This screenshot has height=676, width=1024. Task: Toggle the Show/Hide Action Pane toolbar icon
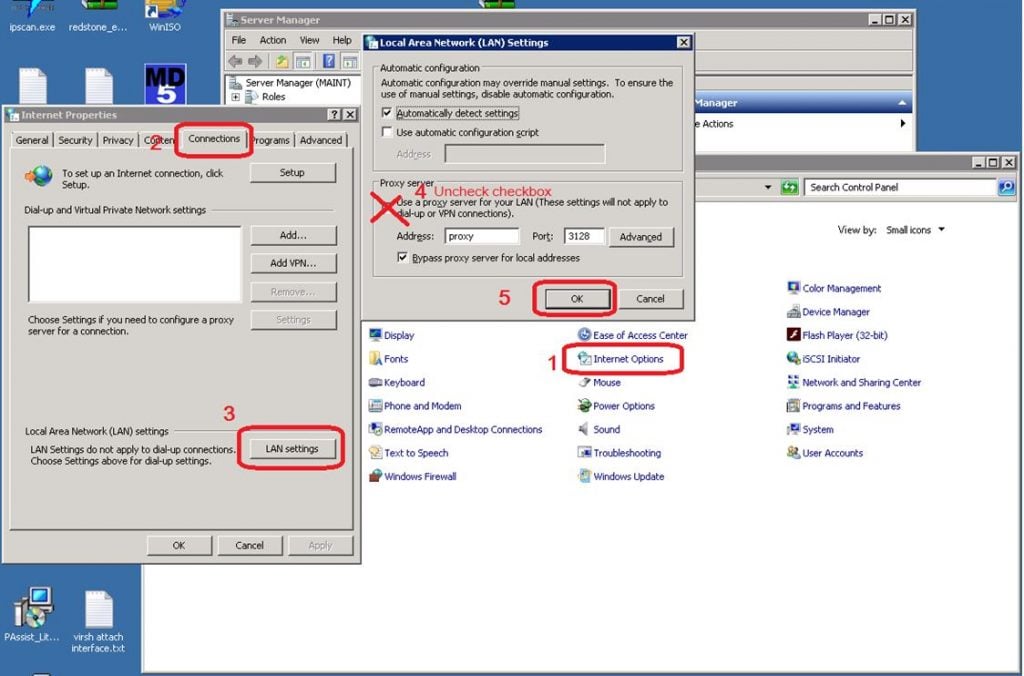tap(350, 62)
